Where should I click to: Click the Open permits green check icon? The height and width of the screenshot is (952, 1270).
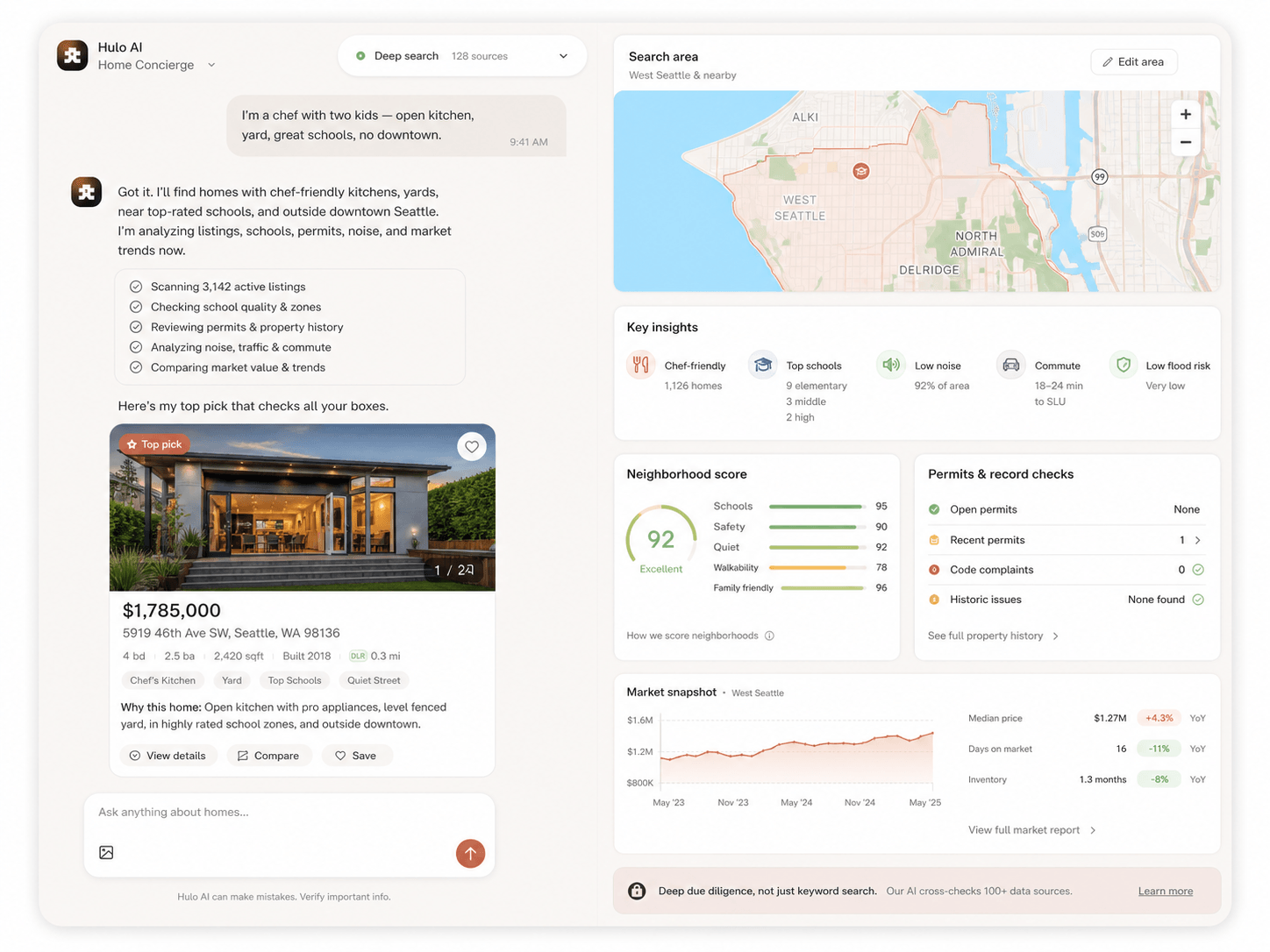(934, 510)
